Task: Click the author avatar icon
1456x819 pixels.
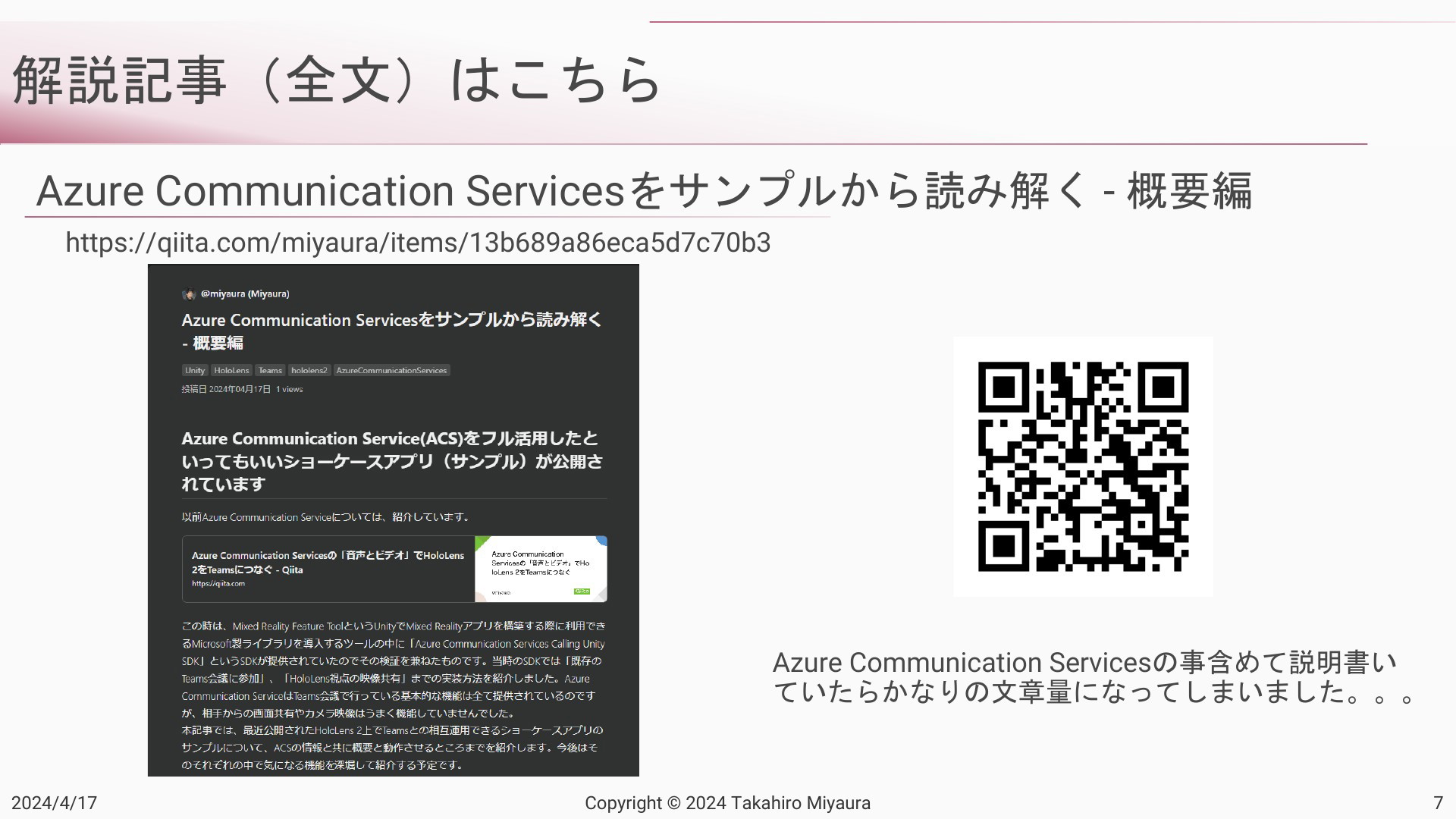Action: coord(189,294)
